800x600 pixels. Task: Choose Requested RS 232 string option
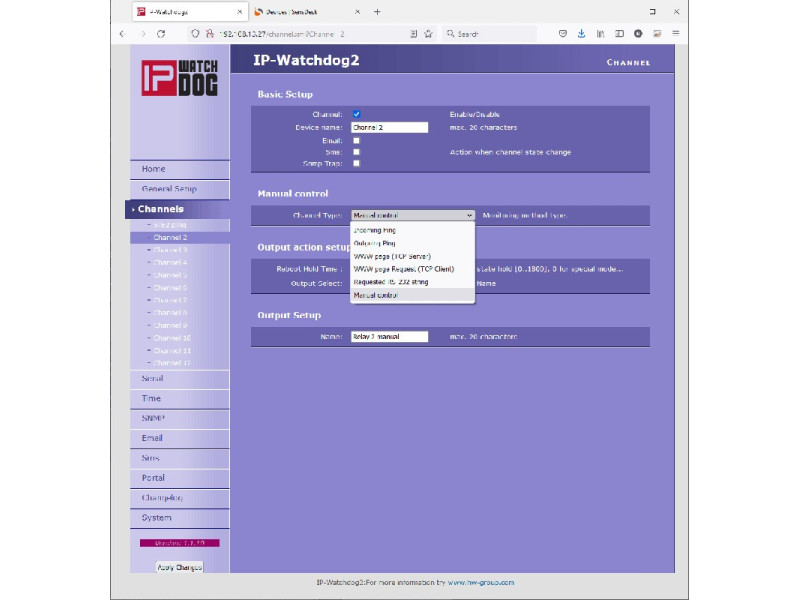pyautogui.click(x=412, y=282)
